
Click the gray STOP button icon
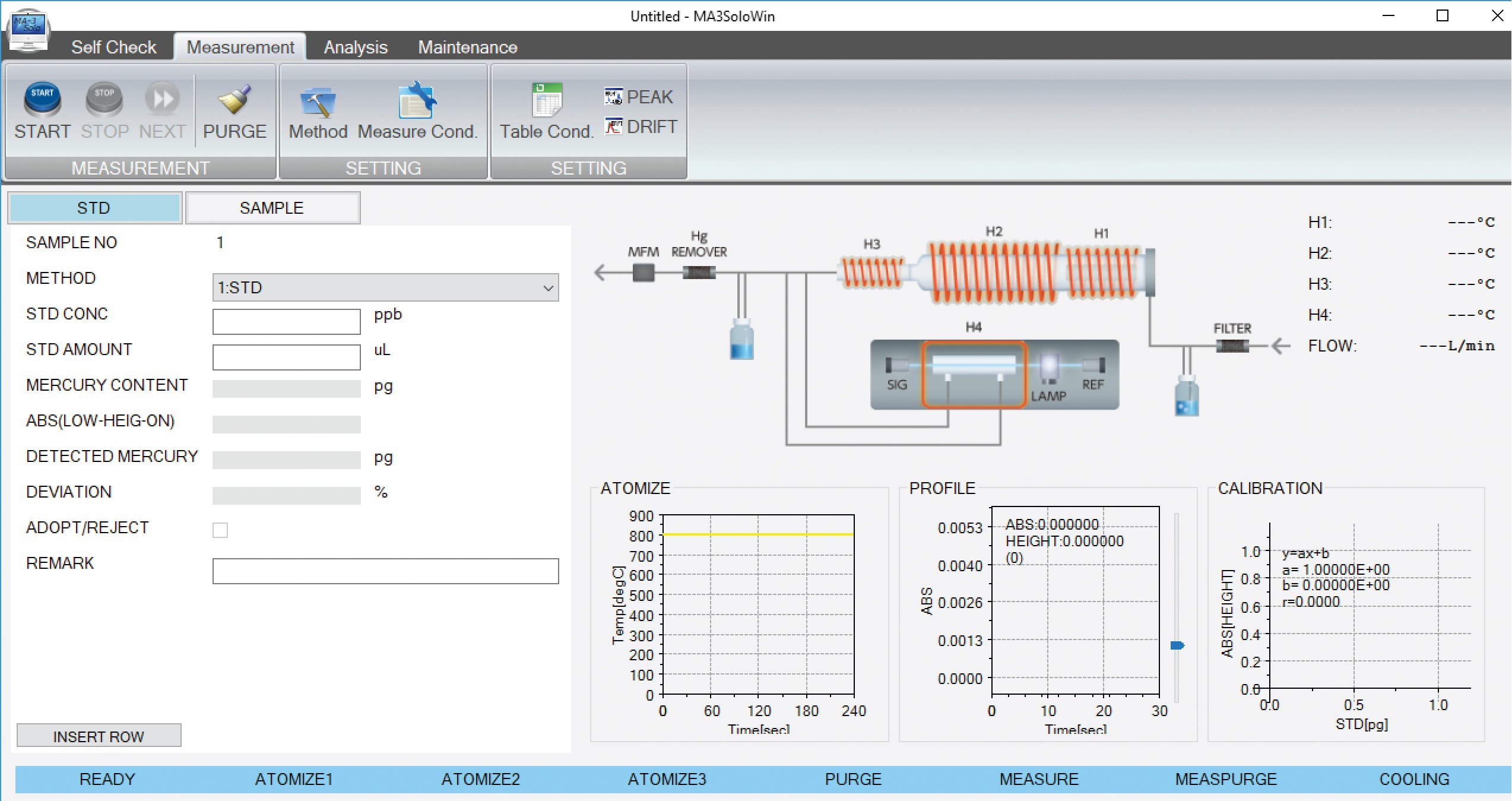pyautogui.click(x=104, y=99)
